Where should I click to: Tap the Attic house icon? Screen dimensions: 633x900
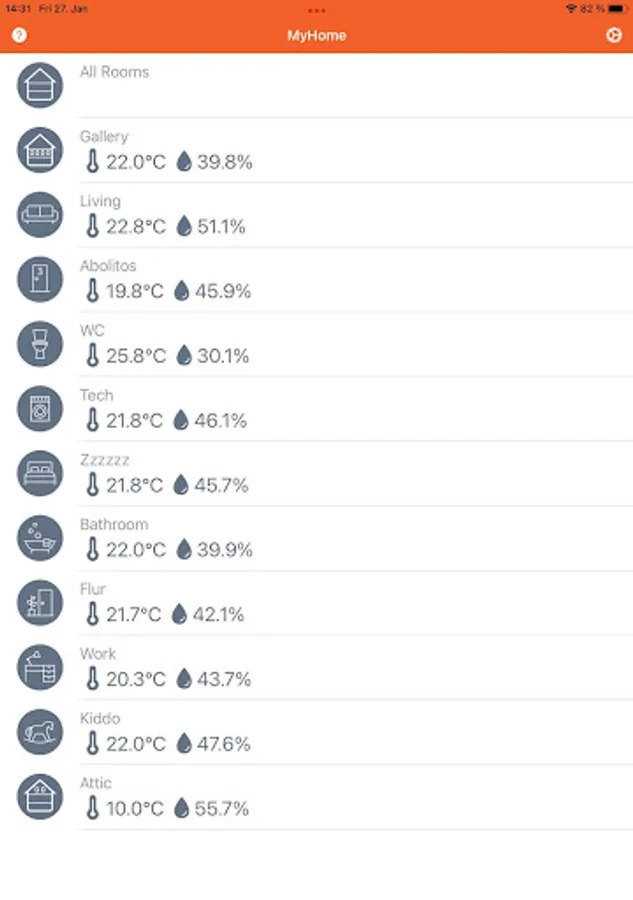40,797
